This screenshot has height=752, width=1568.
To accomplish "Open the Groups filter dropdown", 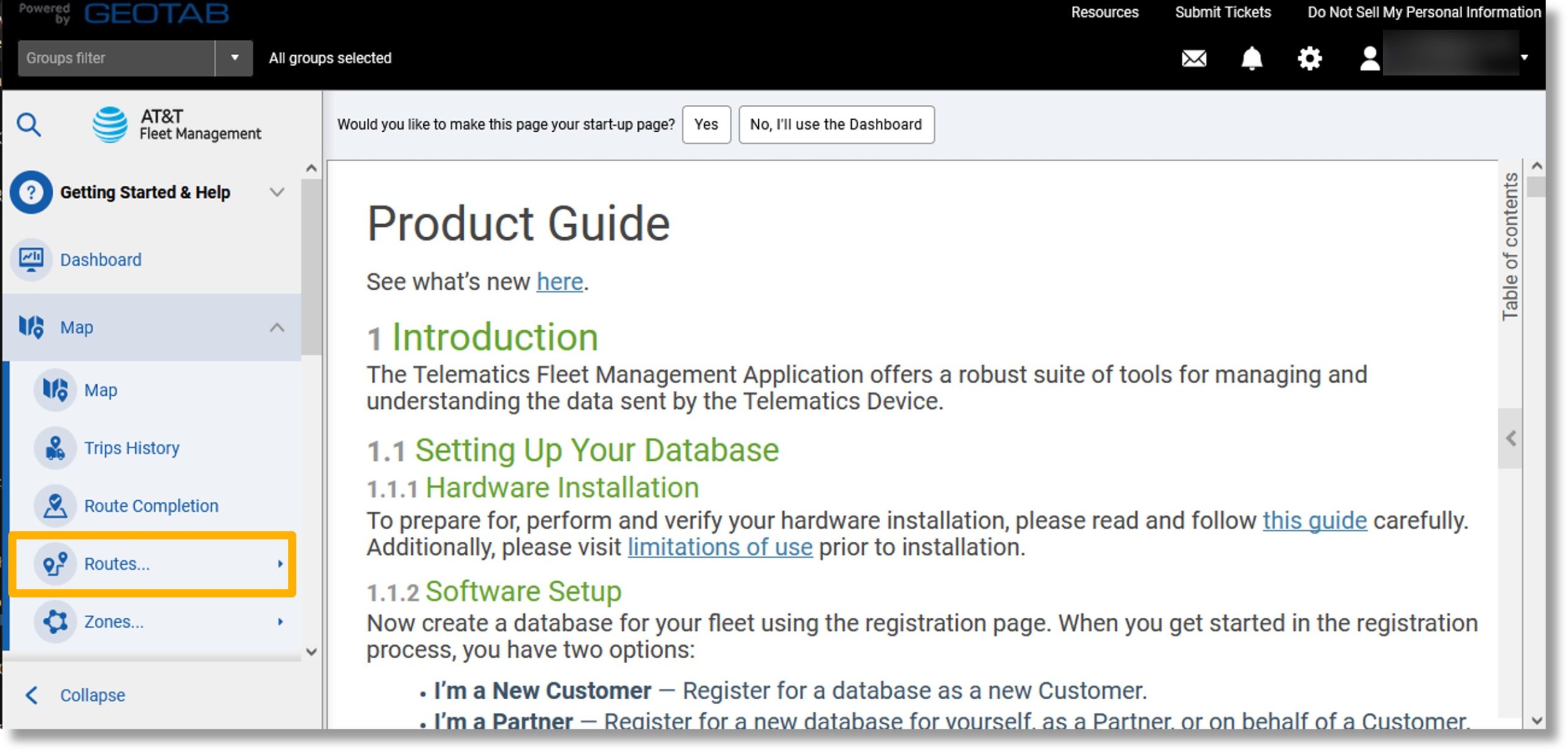I will click(x=232, y=57).
